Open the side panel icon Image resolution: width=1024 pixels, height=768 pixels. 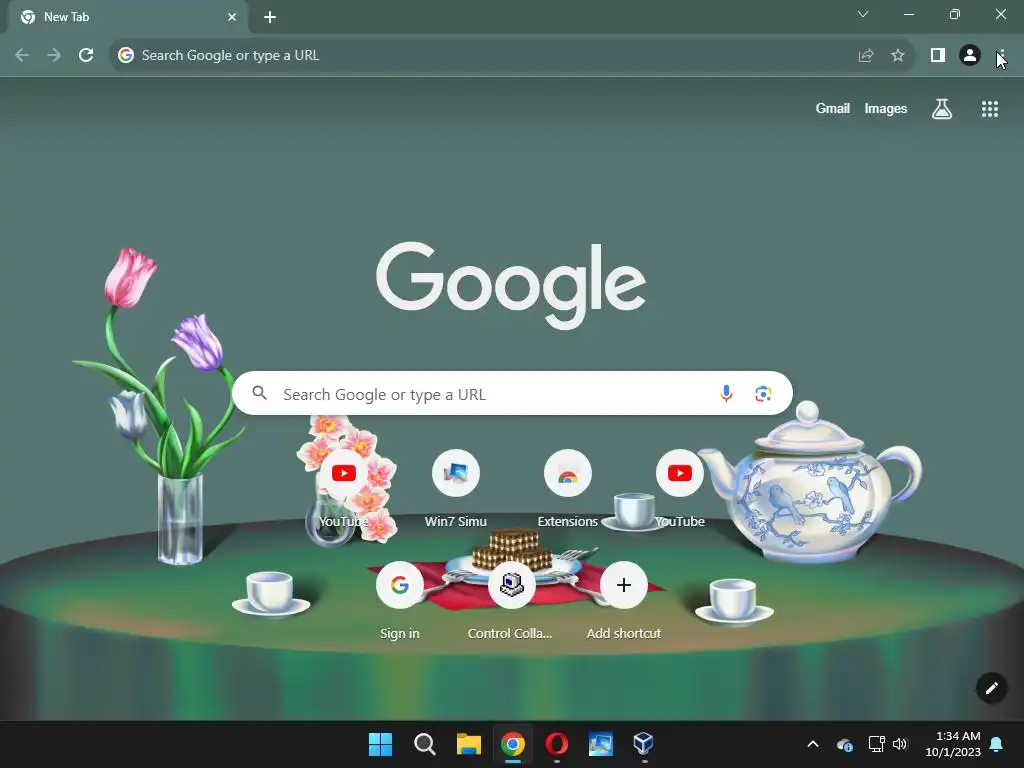(938, 56)
